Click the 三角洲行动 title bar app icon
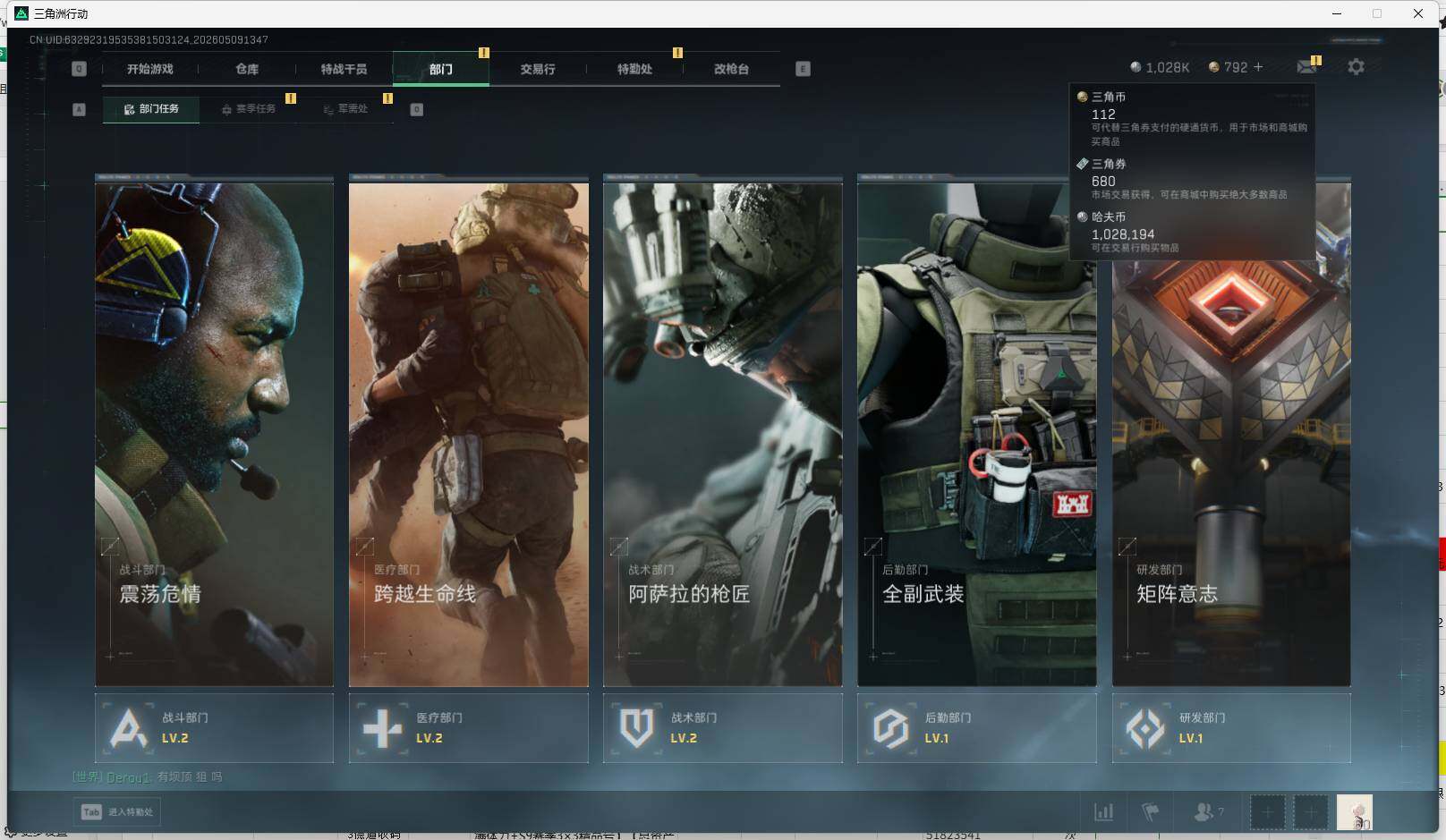The image size is (1446, 840). (21, 13)
